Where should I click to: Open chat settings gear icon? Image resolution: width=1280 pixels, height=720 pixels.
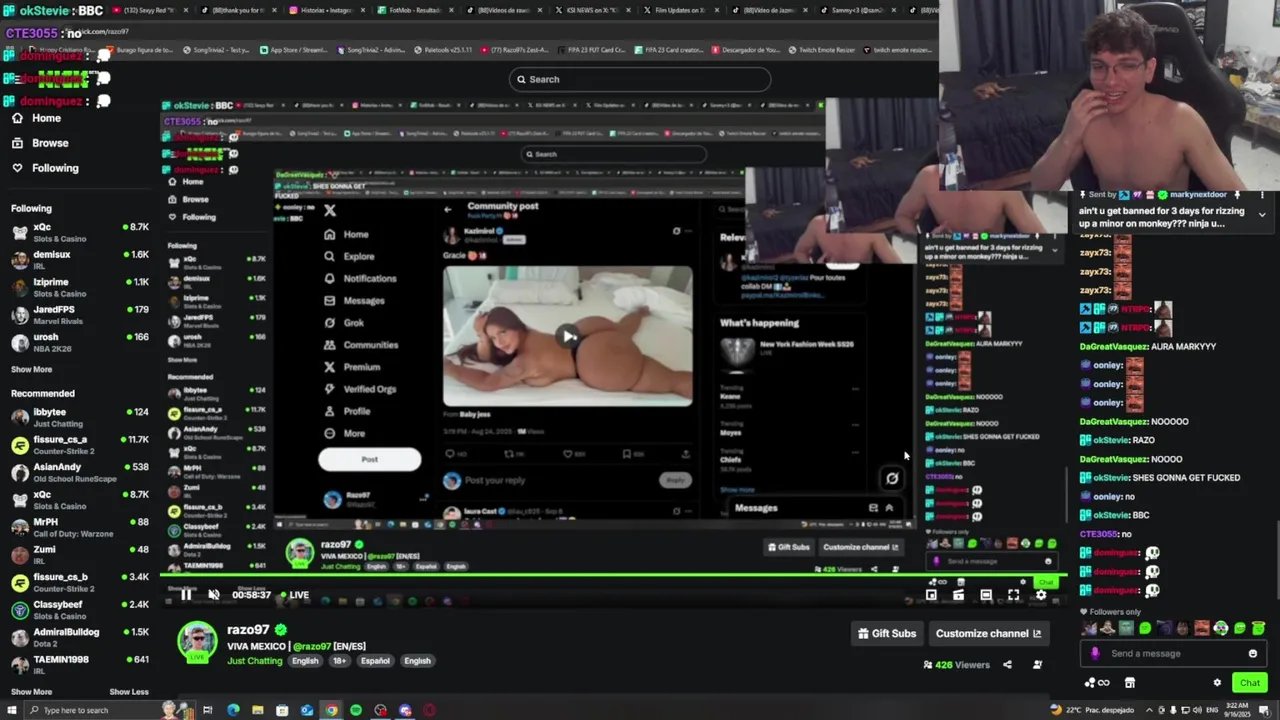click(1217, 683)
